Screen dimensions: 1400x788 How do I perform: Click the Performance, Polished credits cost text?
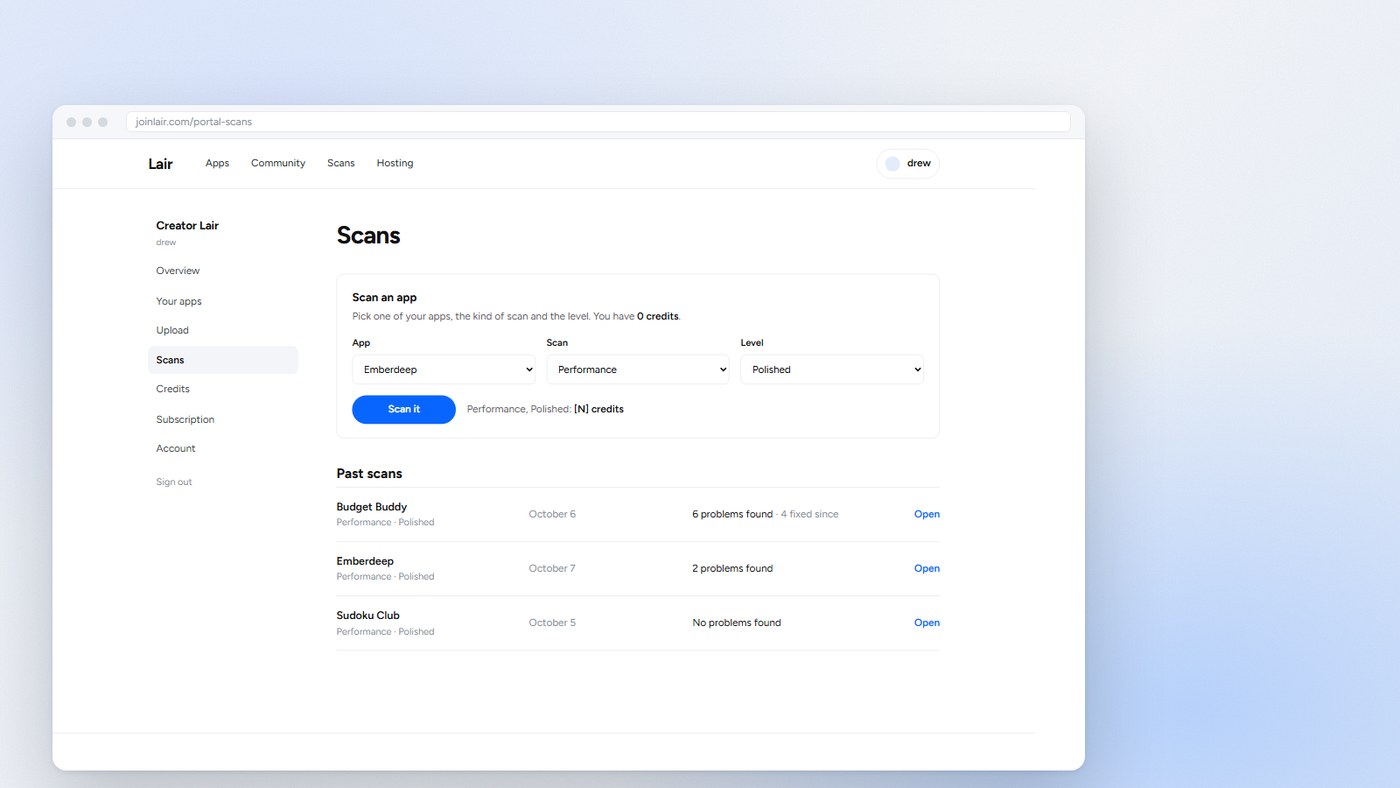coord(545,409)
